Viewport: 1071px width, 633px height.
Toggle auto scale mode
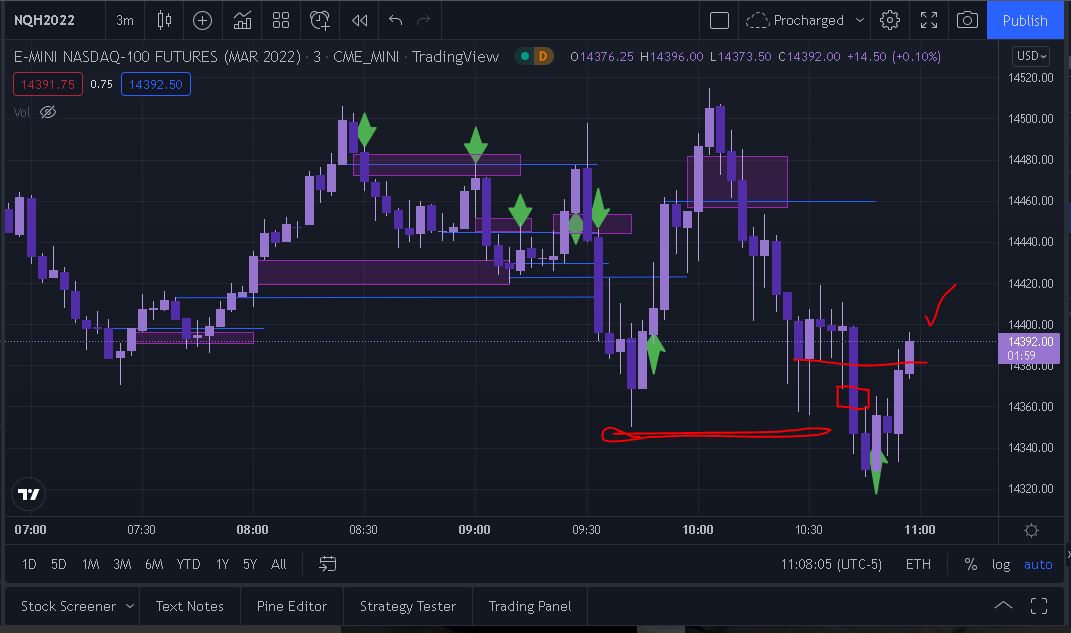tap(1038, 564)
